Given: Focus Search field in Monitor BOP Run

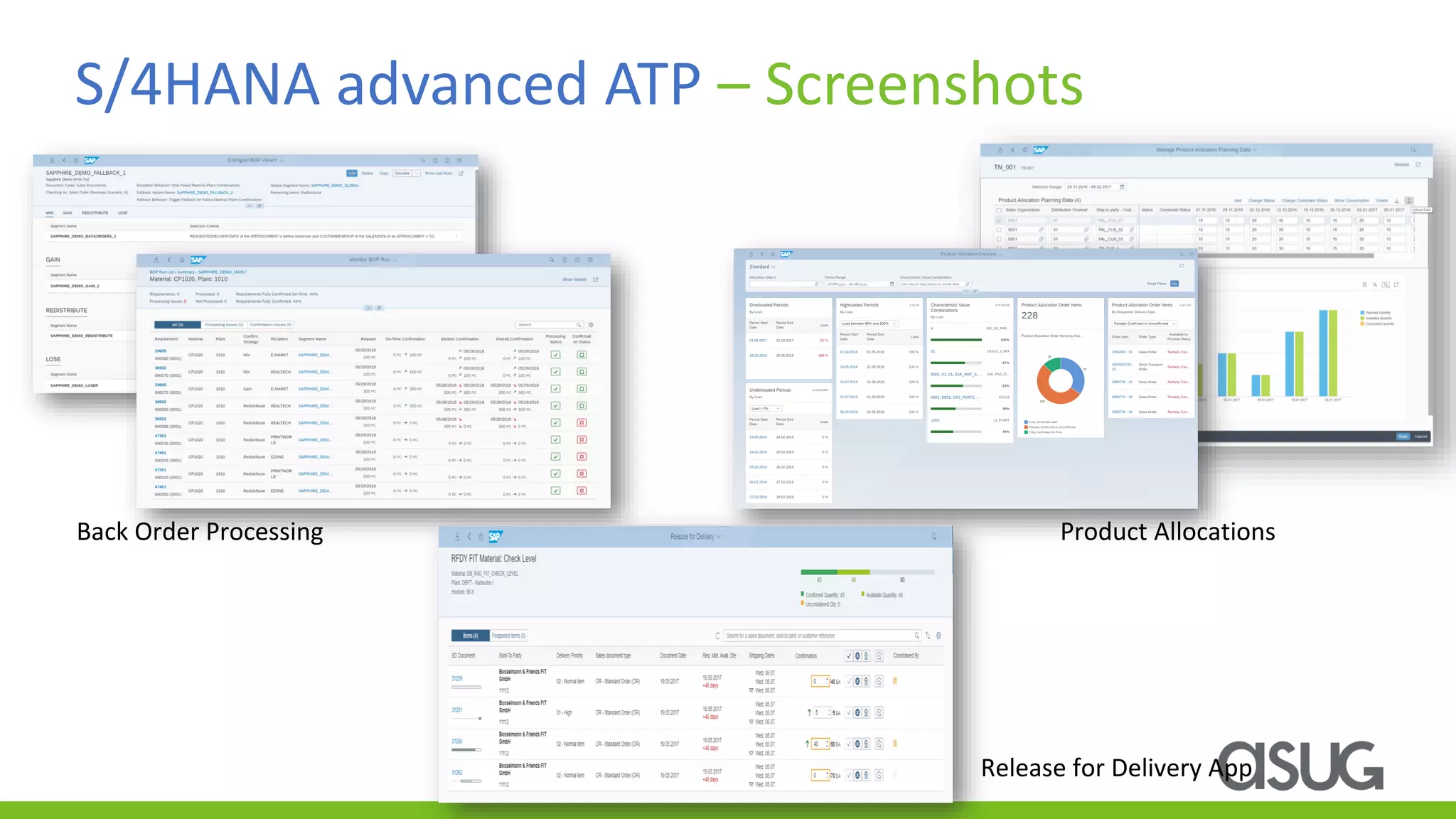Looking at the screenshot, I should pyautogui.click(x=550, y=325).
